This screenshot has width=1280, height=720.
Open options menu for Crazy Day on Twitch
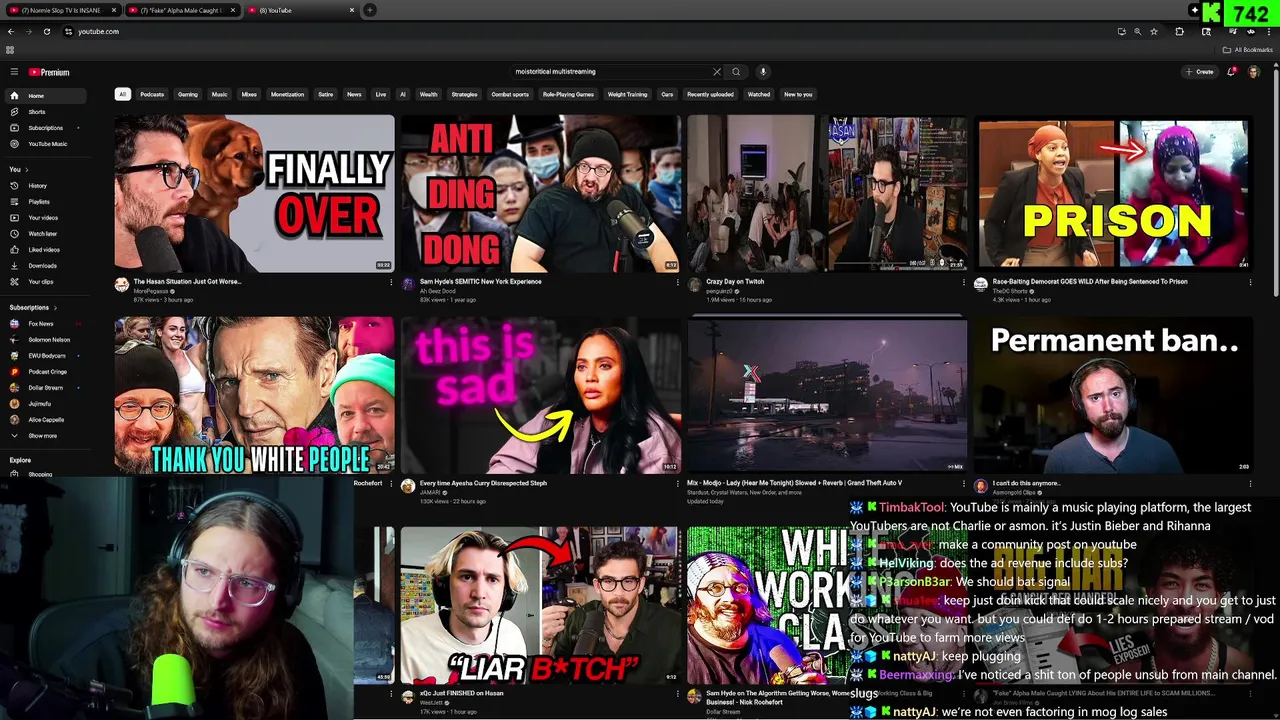[964, 283]
